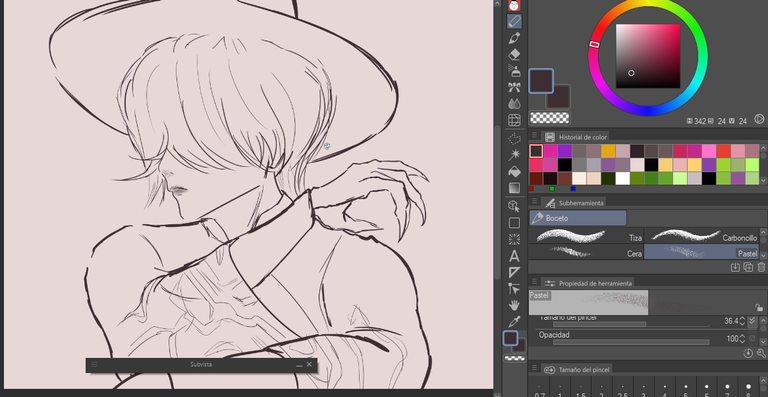
Task: Pick the white swatch in color history
Action: tap(623, 178)
